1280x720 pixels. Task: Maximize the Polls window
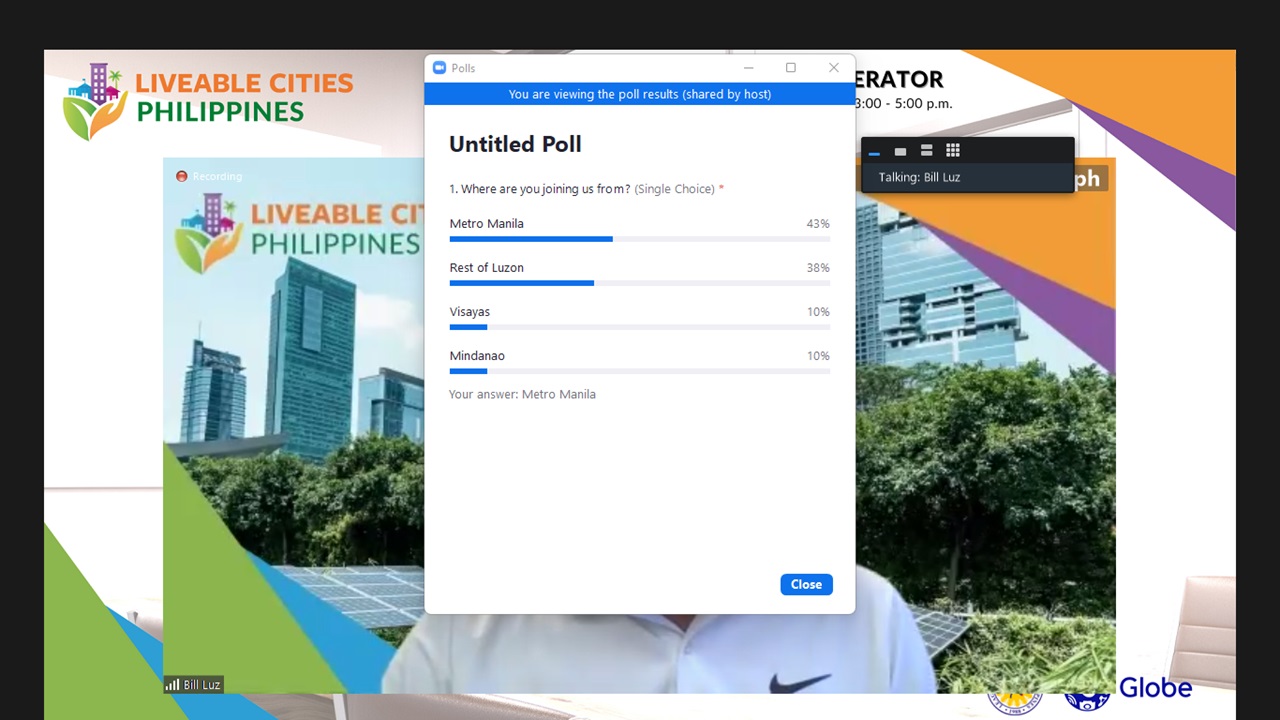coord(791,68)
